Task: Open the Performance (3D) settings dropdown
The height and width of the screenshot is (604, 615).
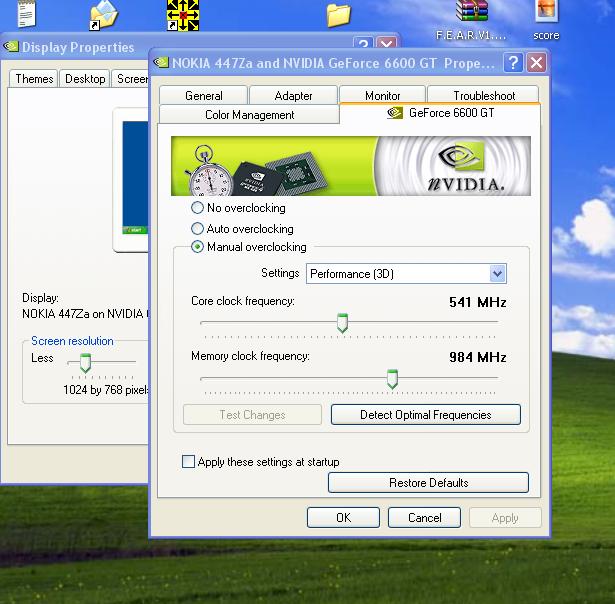Action: coord(498,274)
